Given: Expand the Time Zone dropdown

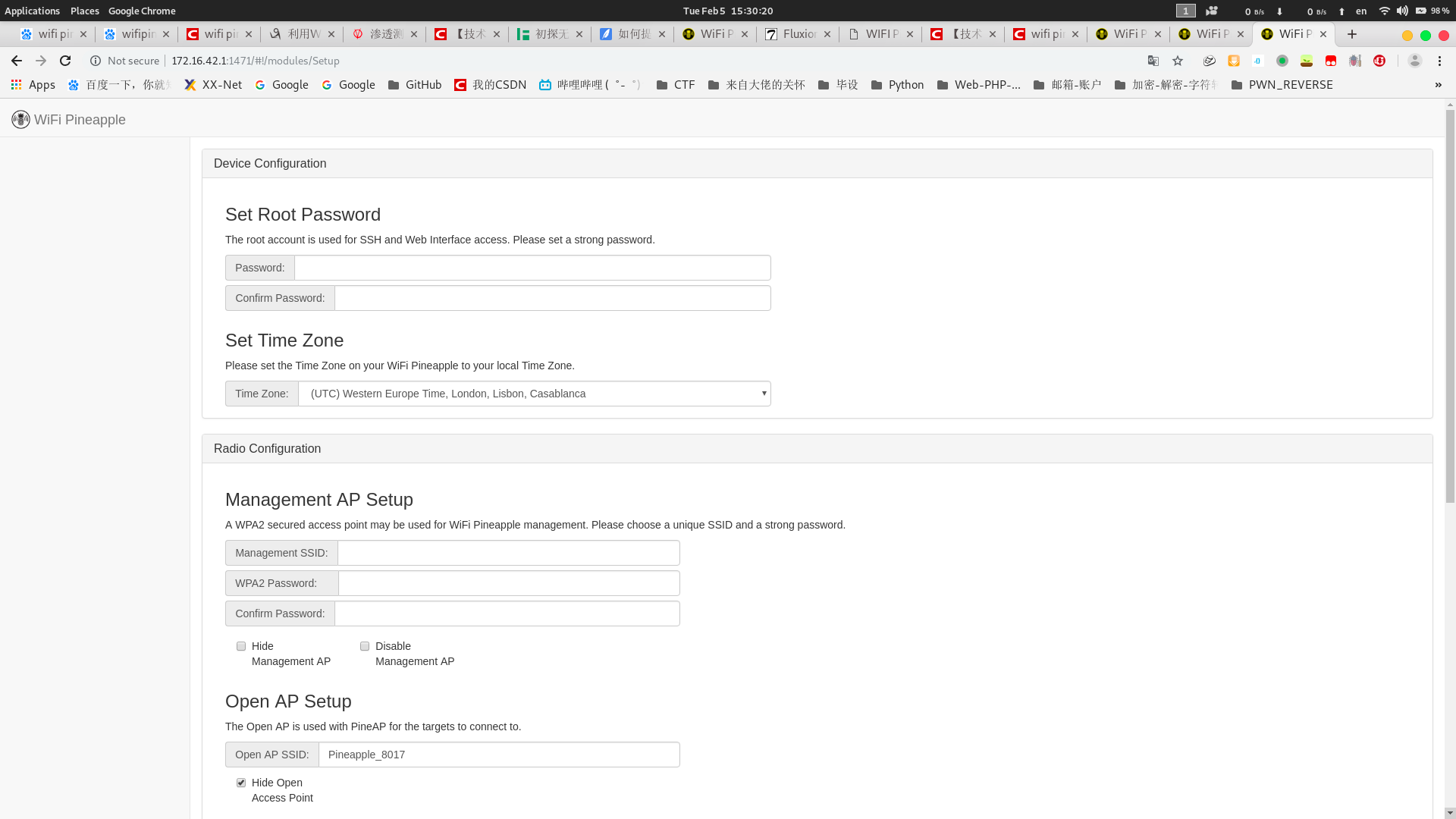Looking at the screenshot, I should (x=535, y=394).
